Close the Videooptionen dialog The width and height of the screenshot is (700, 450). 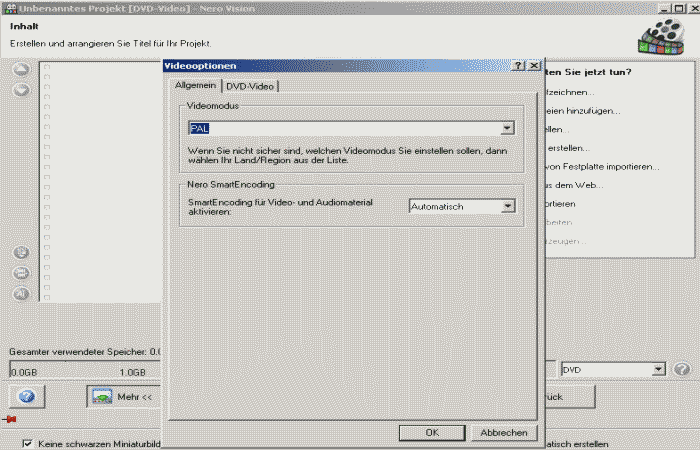tap(535, 66)
